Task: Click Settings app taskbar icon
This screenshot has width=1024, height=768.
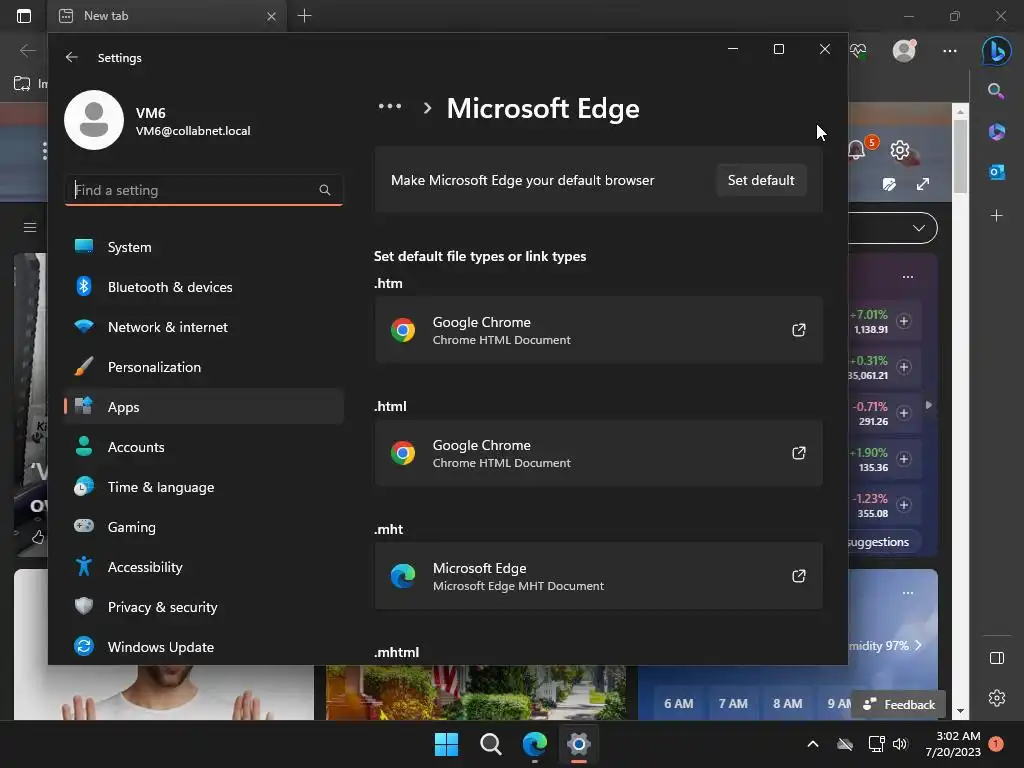Action: click(579, 744)
